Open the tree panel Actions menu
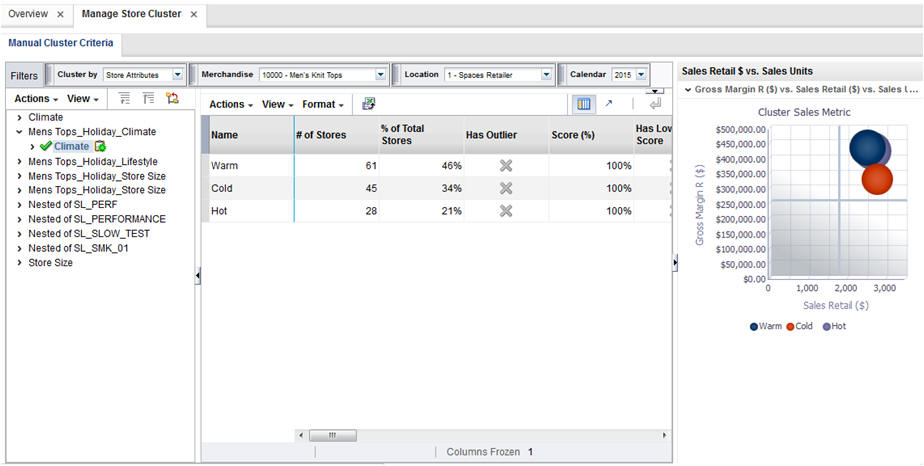The image size is (924, 466). point(36,99)
